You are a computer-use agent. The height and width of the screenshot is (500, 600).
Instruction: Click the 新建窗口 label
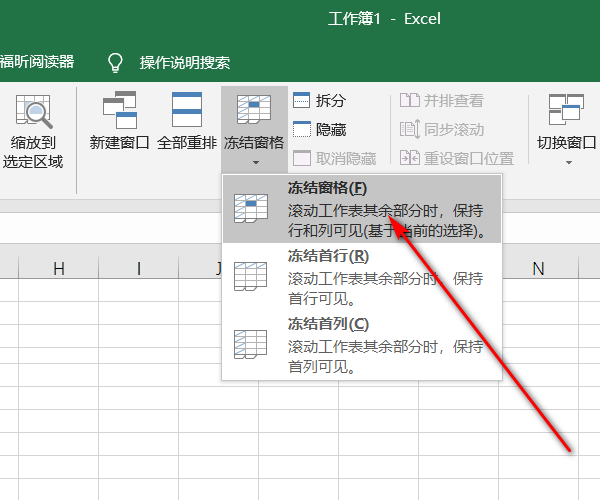pyautogui.click(x=119, y=143)
